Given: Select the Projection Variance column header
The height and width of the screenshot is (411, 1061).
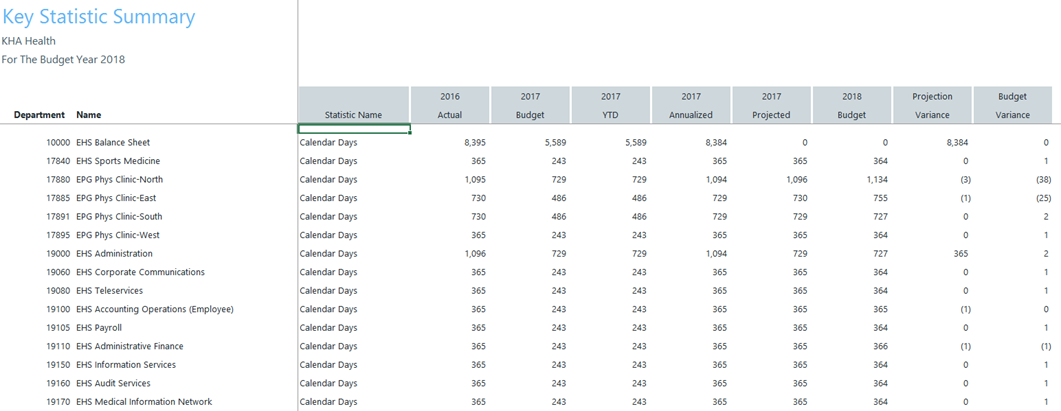Looking at the screenshot, I should tap(932, 106).
